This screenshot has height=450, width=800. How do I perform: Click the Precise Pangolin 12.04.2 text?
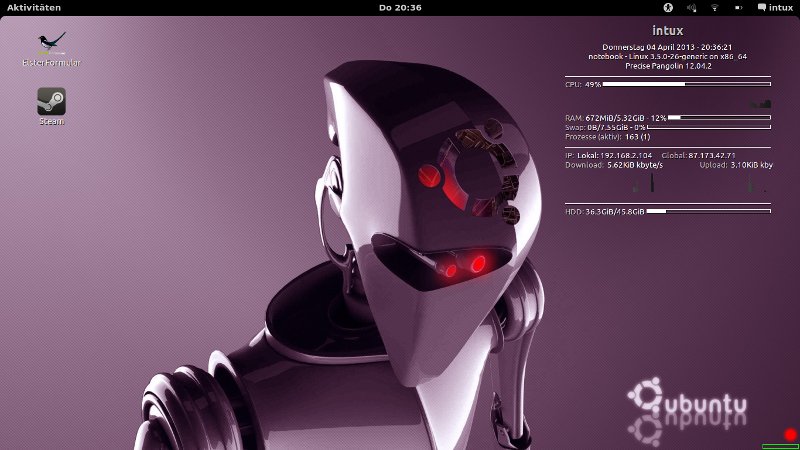[x=668, y=66]
